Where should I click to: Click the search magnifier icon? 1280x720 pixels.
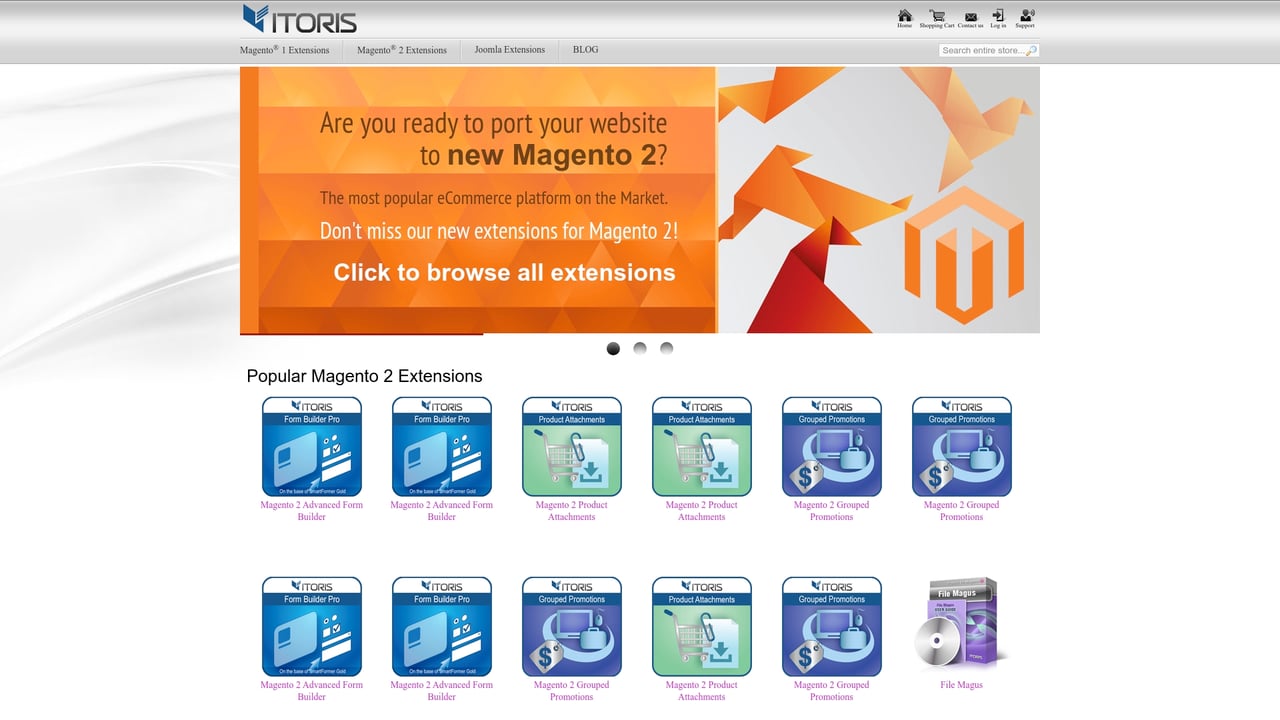1031,49
